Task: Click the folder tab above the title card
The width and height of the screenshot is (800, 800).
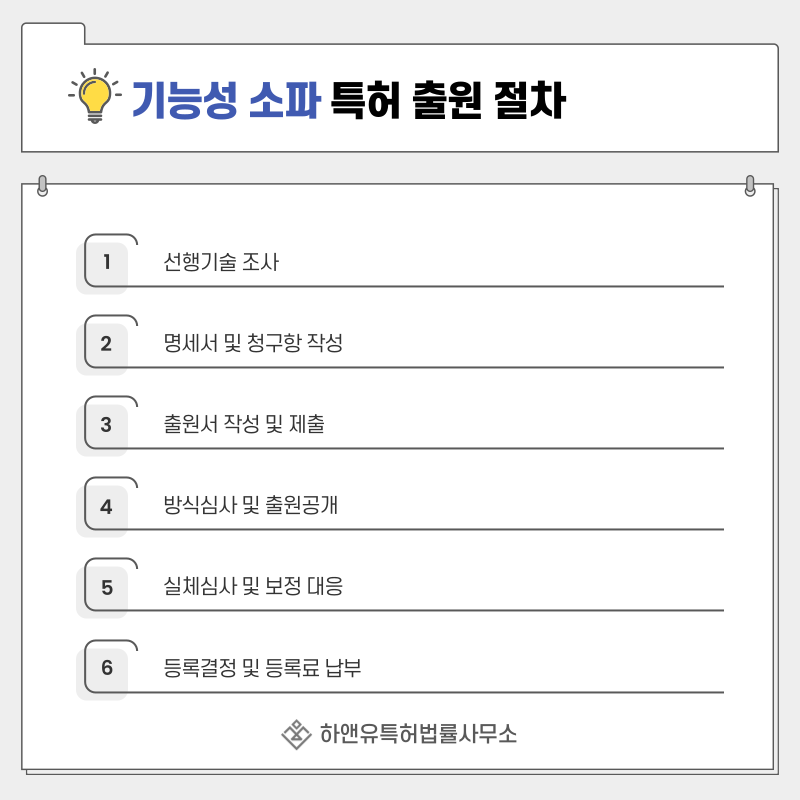Action: click(x=53, y=33)
